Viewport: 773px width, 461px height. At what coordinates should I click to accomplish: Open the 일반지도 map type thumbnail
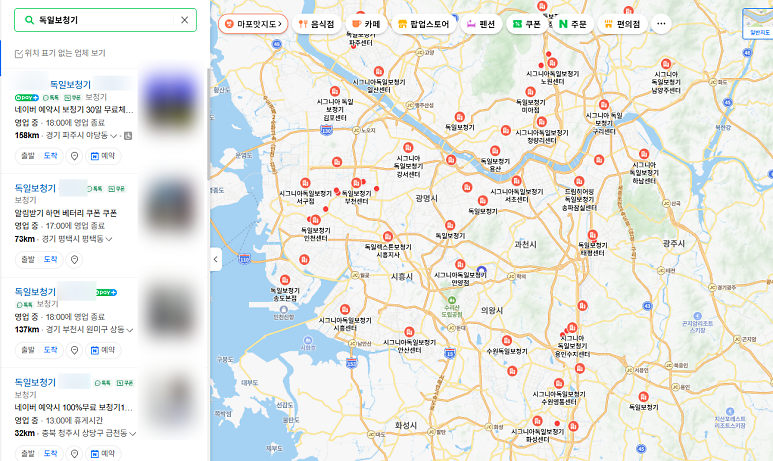tap(758, 23)
